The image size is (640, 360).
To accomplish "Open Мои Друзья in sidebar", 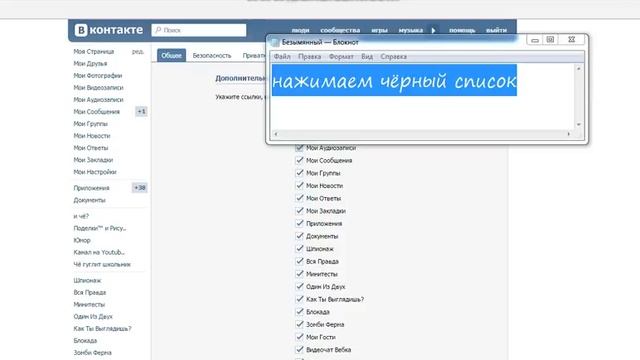I will pos(90,64).
